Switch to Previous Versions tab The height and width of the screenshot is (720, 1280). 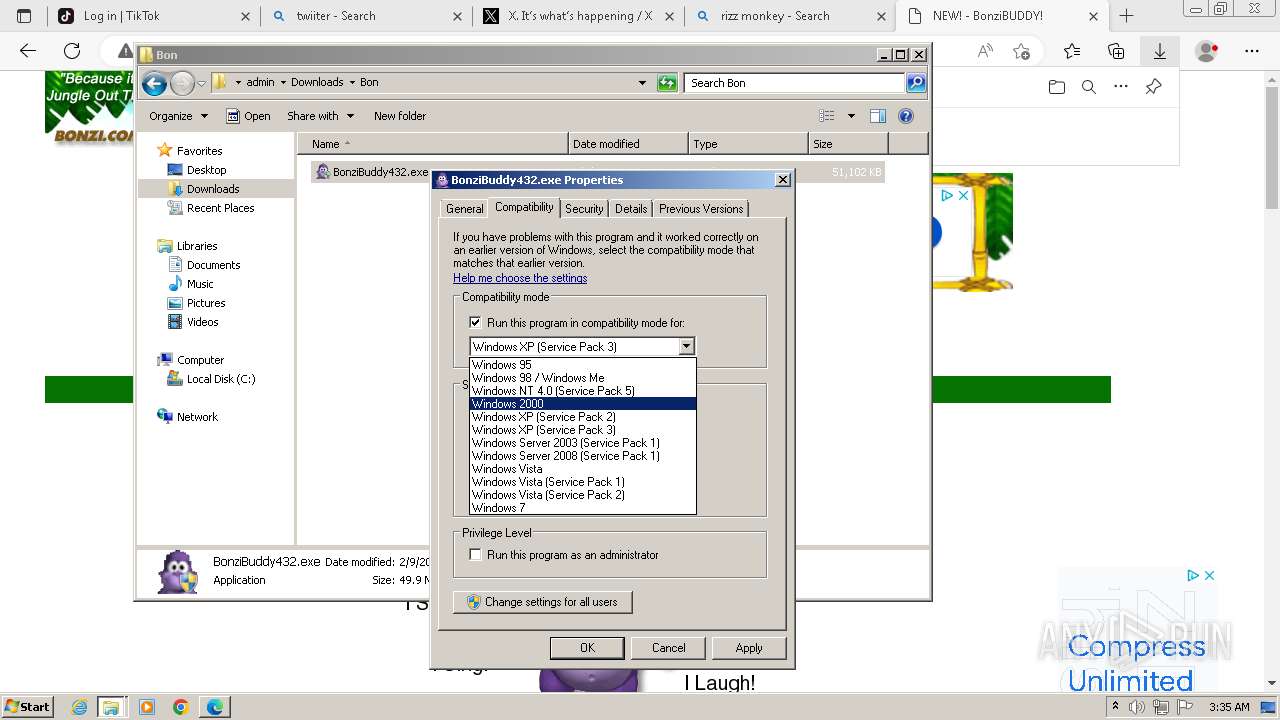click(x=701, y=209)
